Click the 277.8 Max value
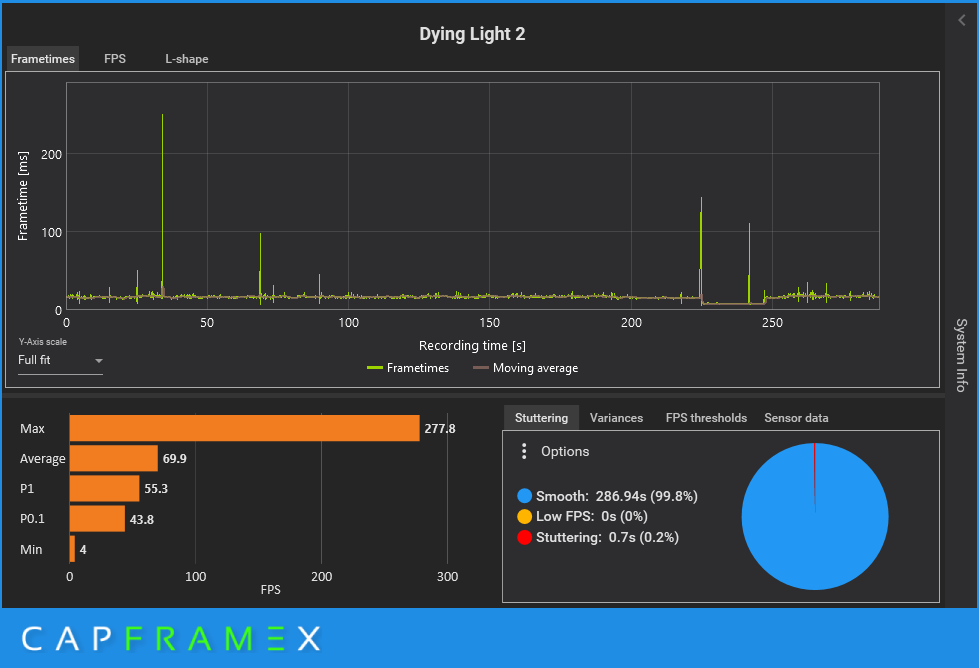This screenshot has height=668, width=979. pos(440,428)
